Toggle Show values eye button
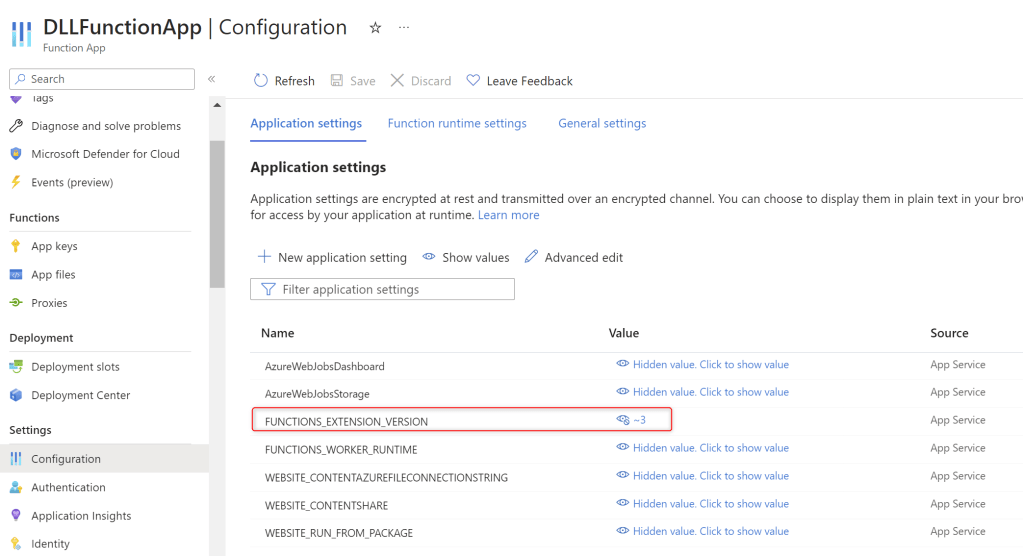The image size is (1023, 556). [x=466, y=257]
